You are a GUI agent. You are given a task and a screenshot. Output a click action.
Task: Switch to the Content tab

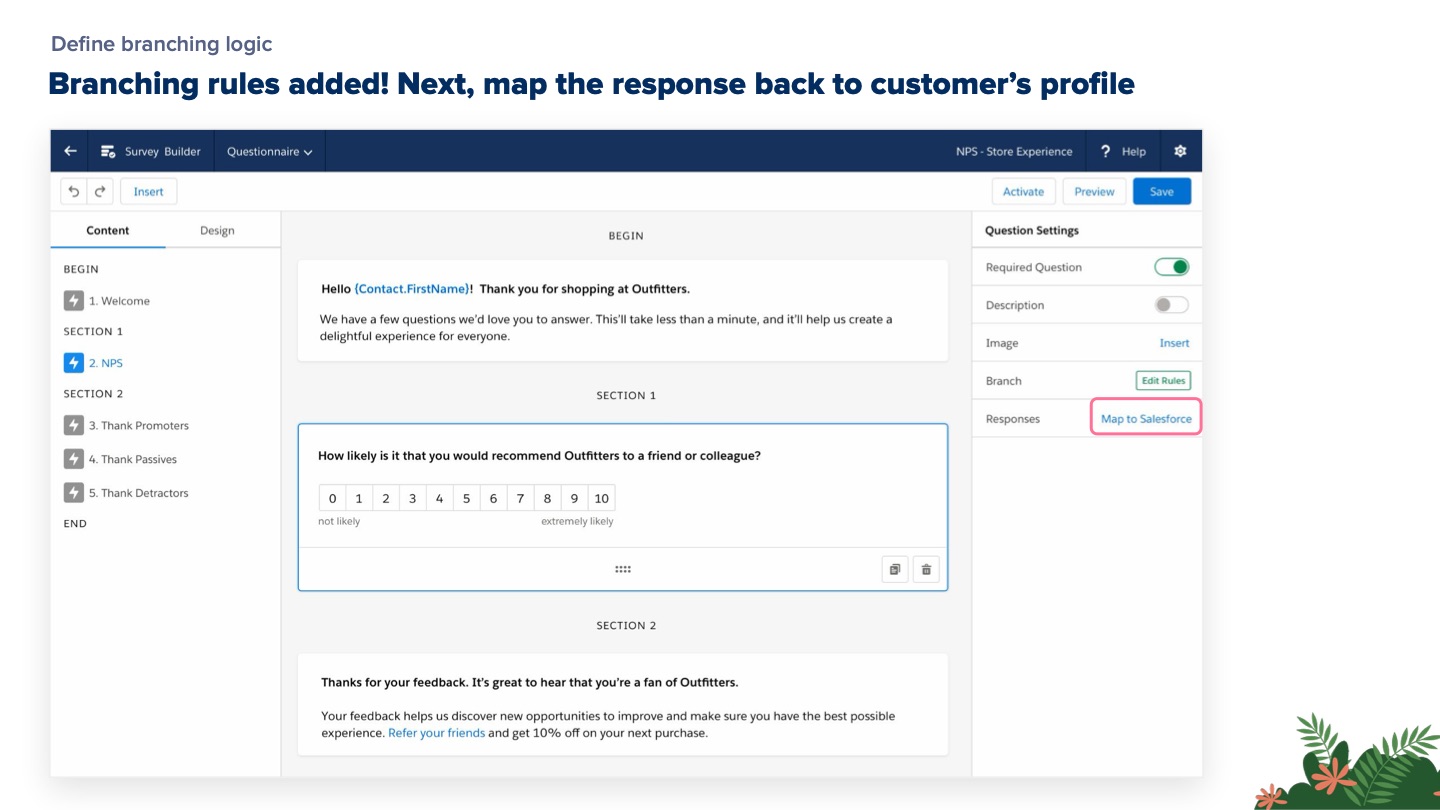click(x=108, y=230)
